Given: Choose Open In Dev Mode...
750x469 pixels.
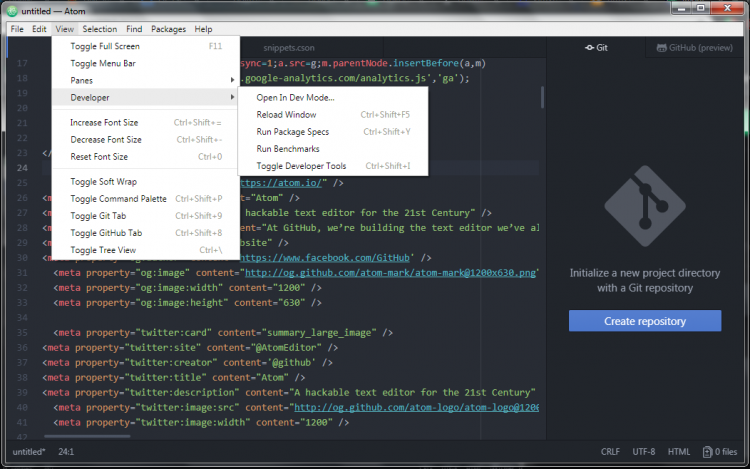Looking at the screenshot, I should point(333,98).
